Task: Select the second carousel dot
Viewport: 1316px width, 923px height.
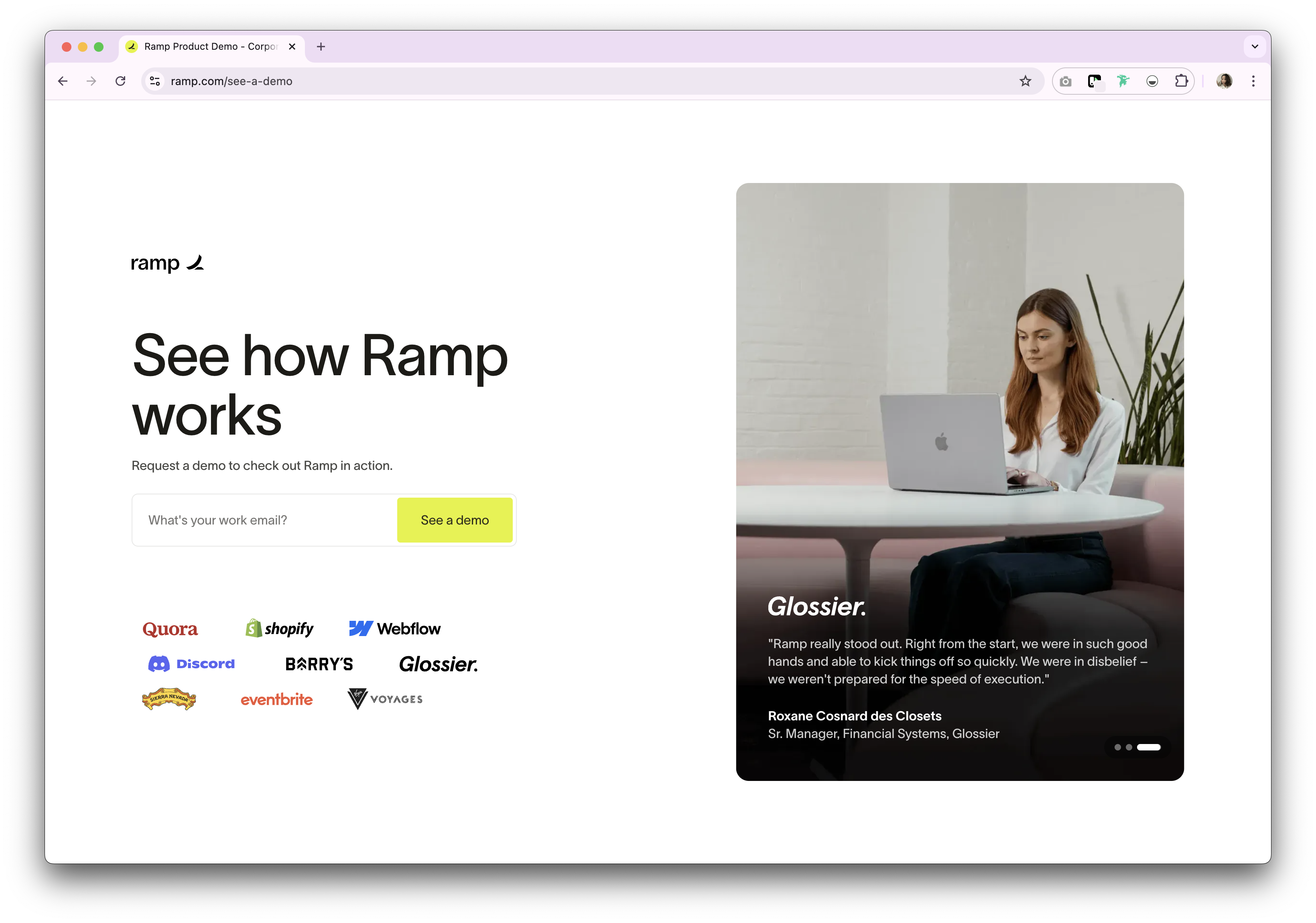Action: [1129, 747]
